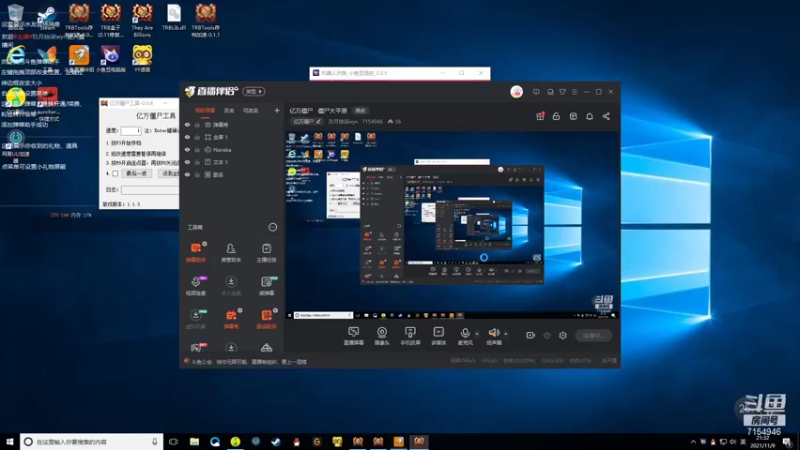Lock the Naraka source layer
This screenshot has width=800, height=450.
[x=197, y=150]
